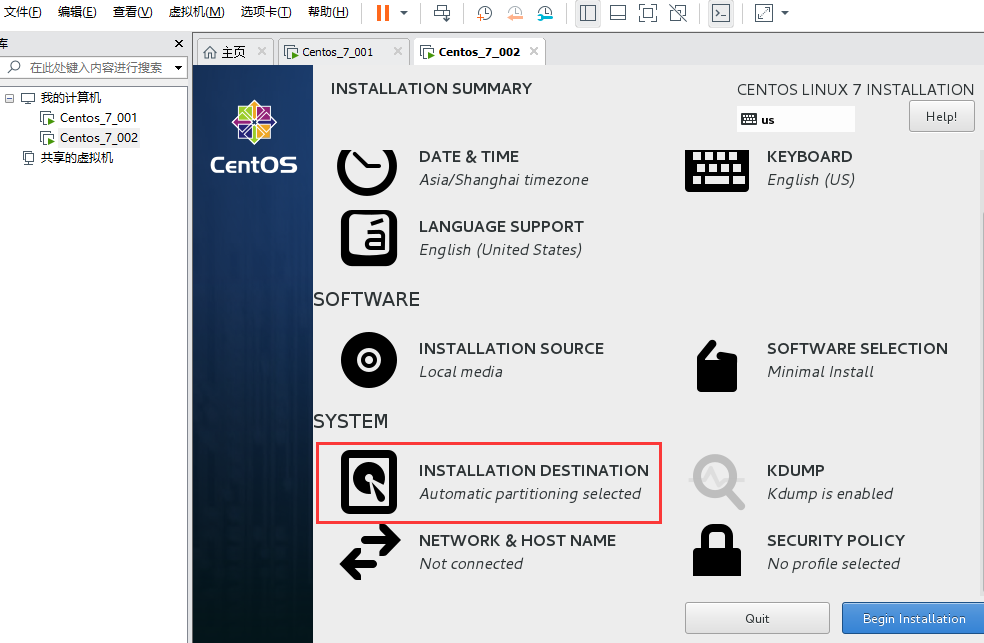Switch to Unity mode icon

click(678, 13)
